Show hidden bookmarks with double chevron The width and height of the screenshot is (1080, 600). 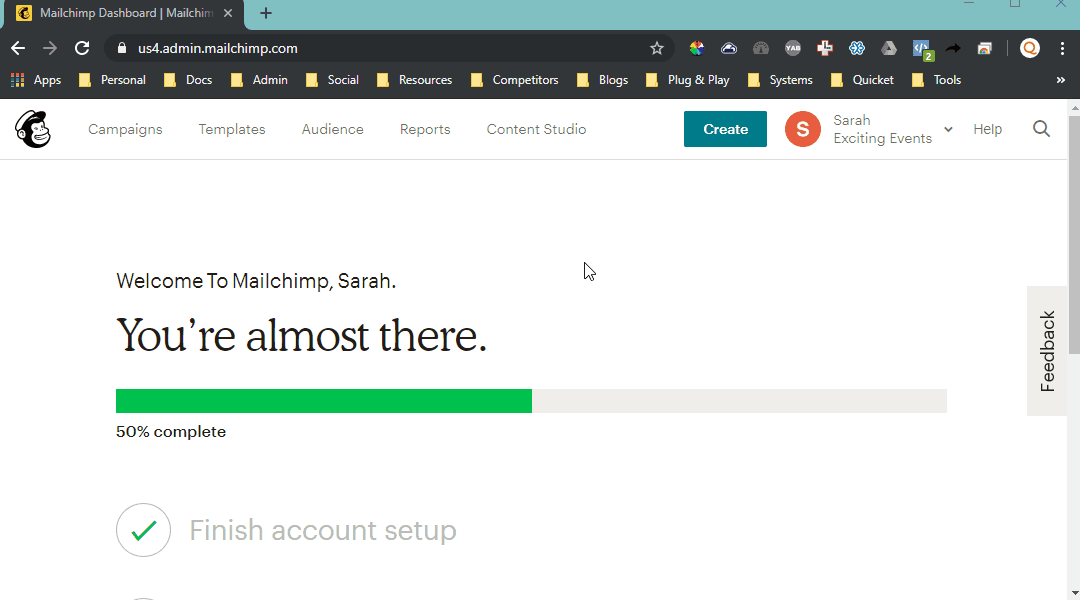(x=1061, y=80)
